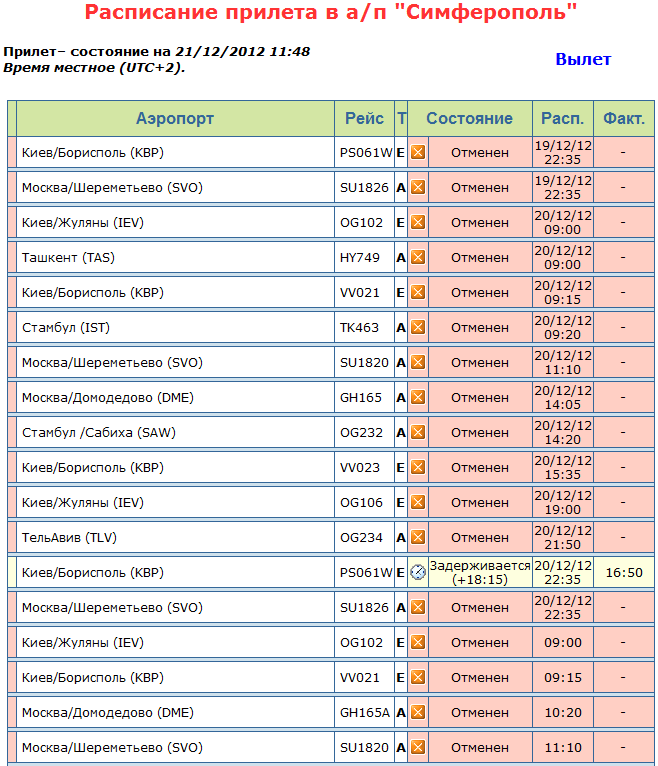Click the cancelled icon for flight TK463
Image resolution: width=658 pixels, height=766 pixels.
coord(418,327)
